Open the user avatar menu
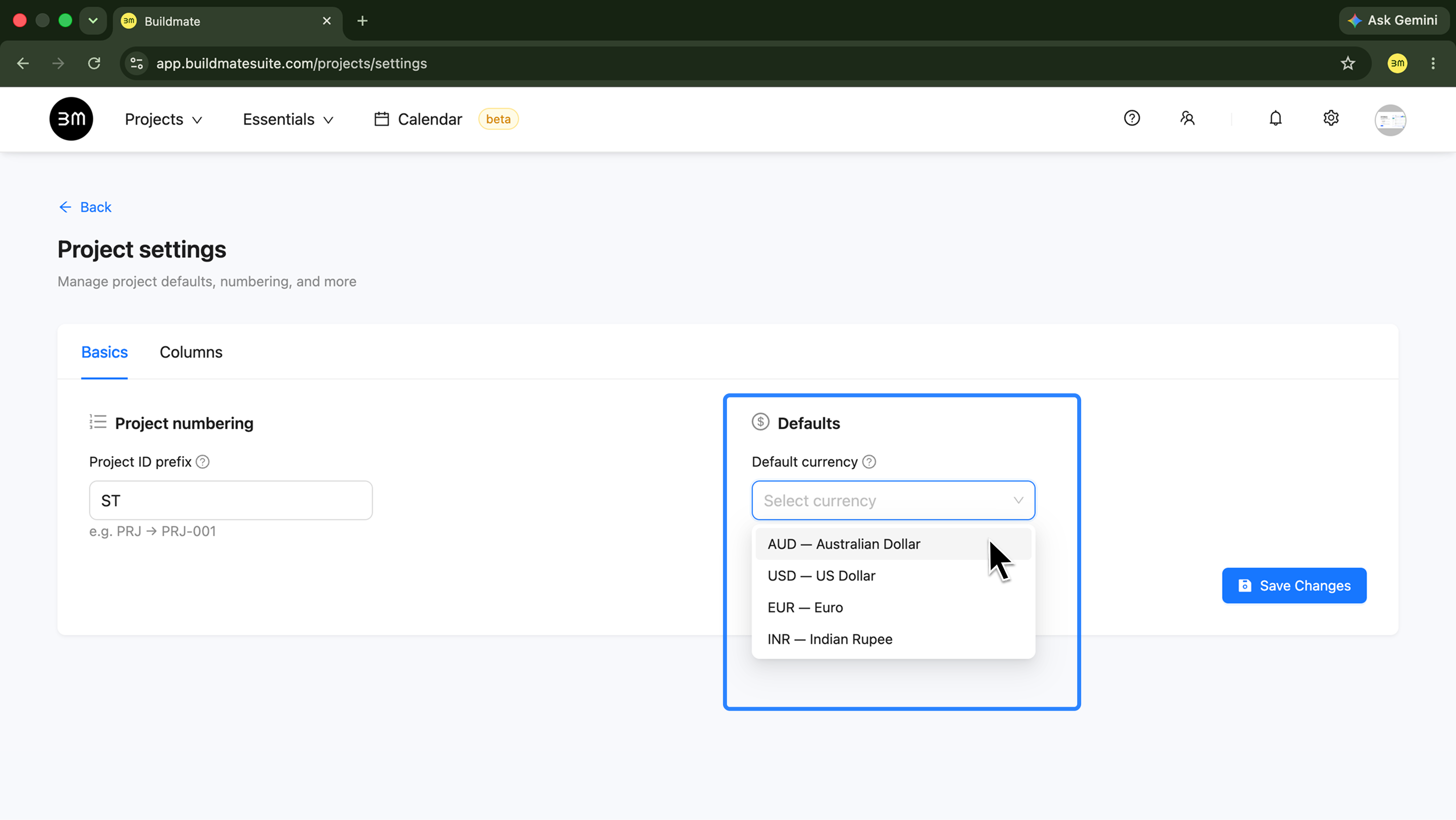Viewport: 1456px width, 820px height. [1391, 120]
